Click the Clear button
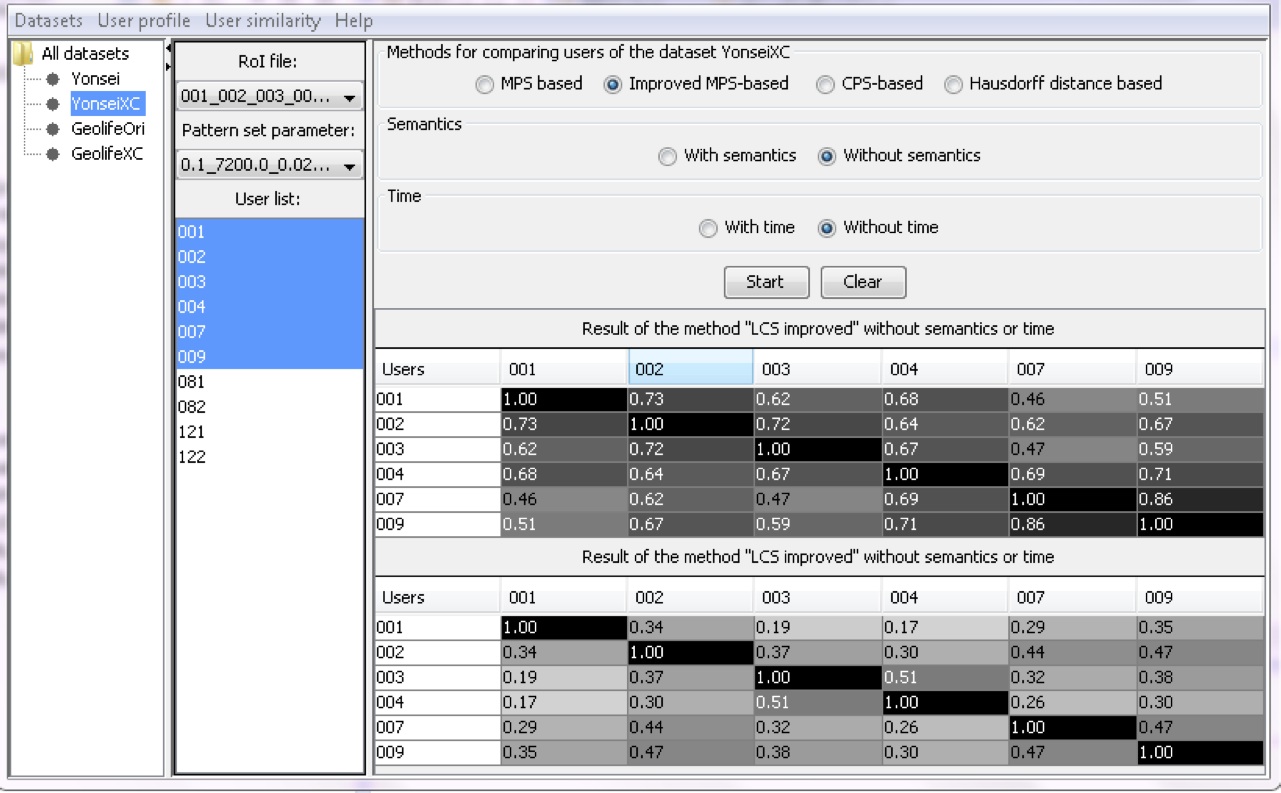The image size is (1281, 793). click(862, 283)
